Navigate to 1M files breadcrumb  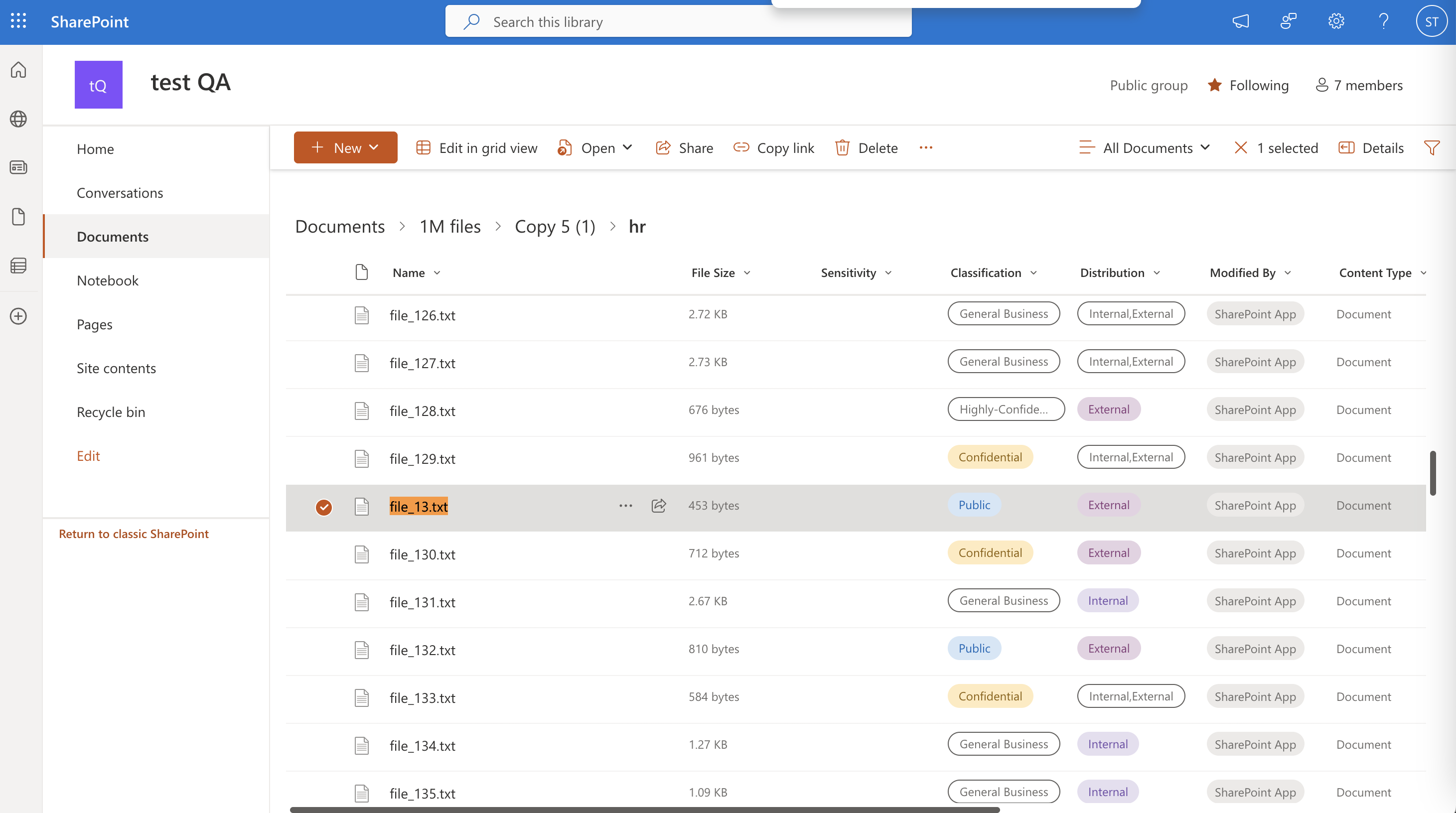pyautogui.click(x=450, y=227)
